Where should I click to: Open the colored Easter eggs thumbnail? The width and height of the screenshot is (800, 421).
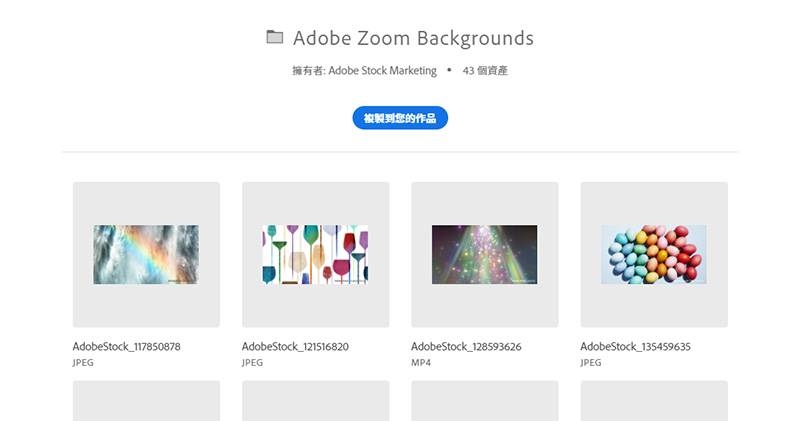654,255
